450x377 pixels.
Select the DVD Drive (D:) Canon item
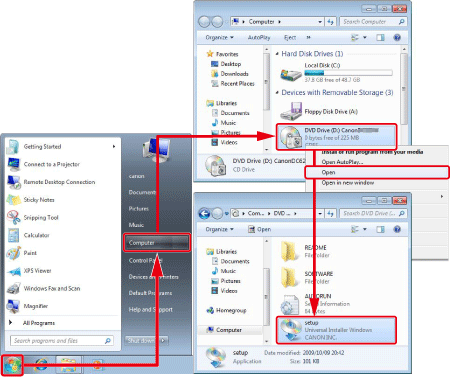337,137
